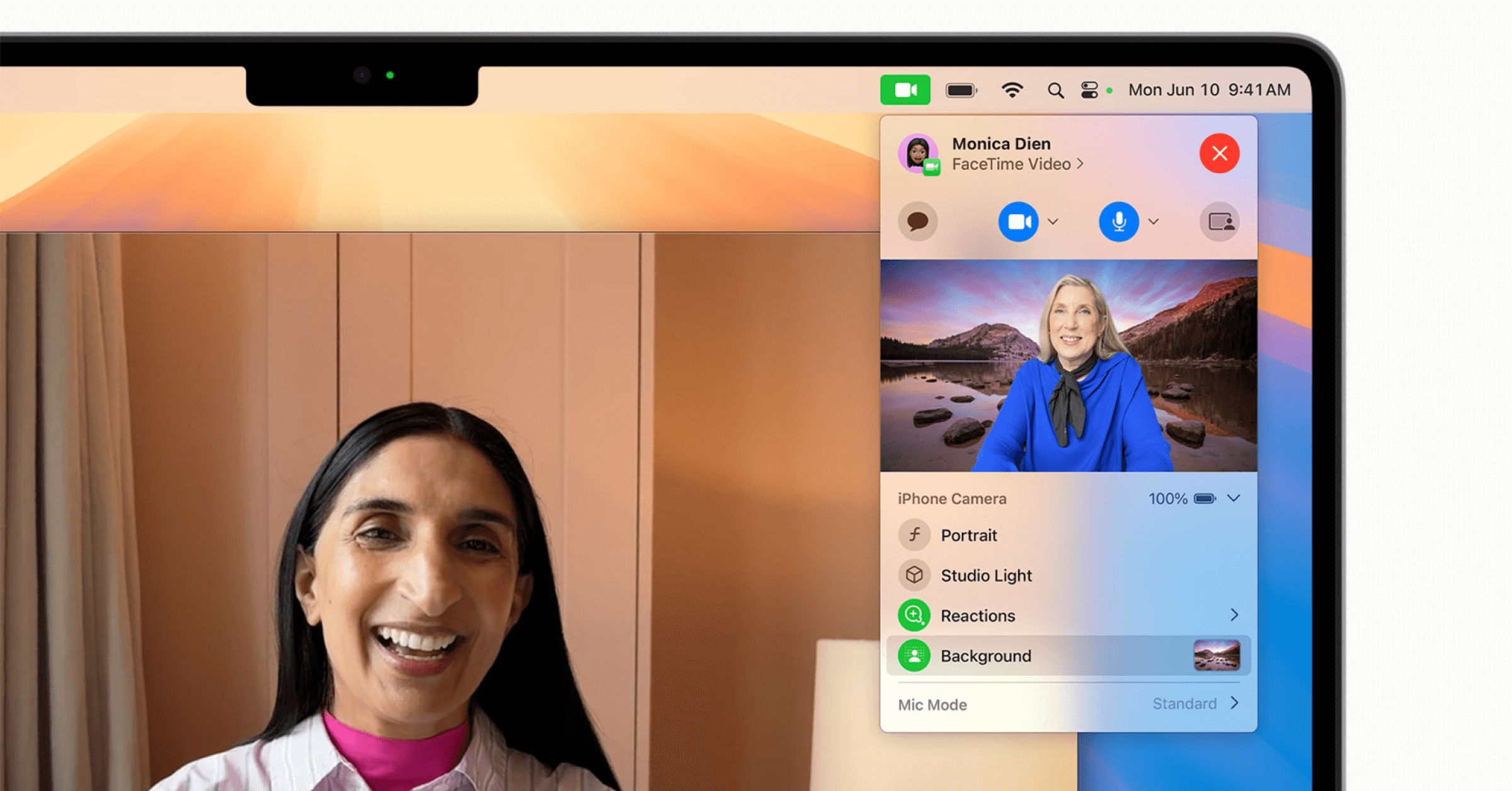Click the Reactions label text

(978, 616)
